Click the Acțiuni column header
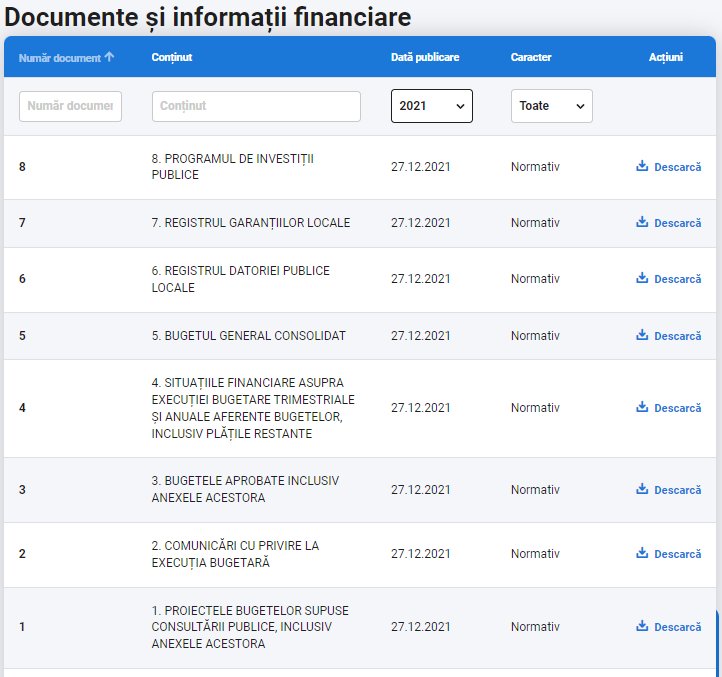The height and width of the screenshot is (677, 722). (666, 58)
